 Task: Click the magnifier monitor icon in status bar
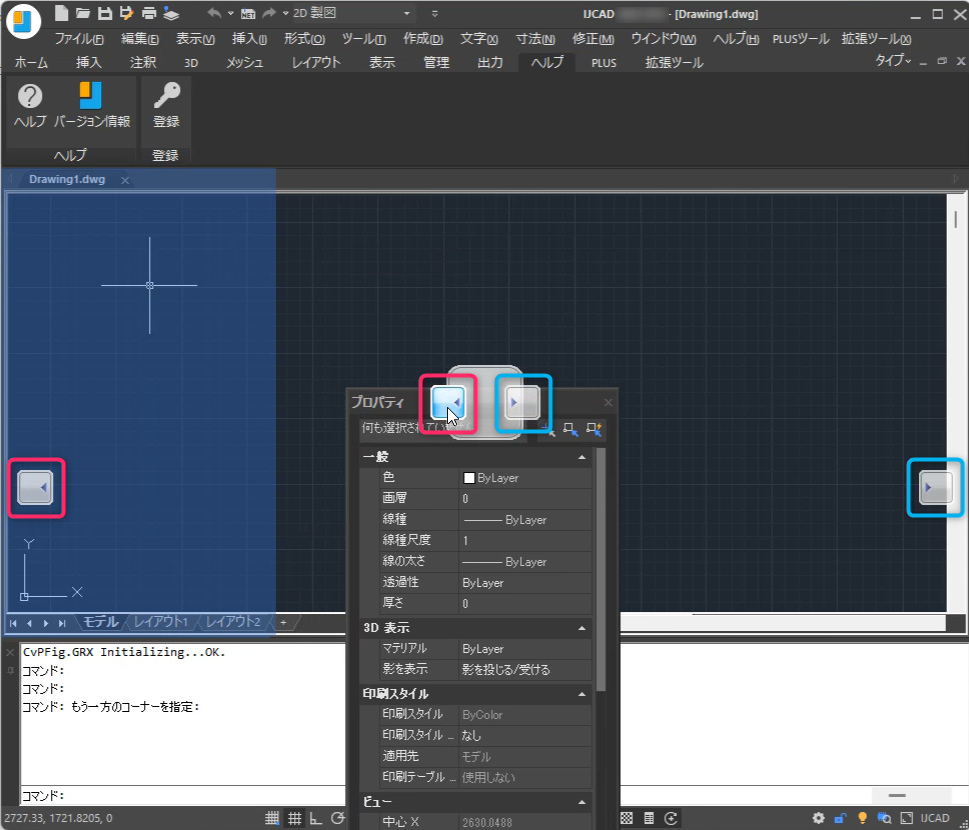[x=884, y=818]
